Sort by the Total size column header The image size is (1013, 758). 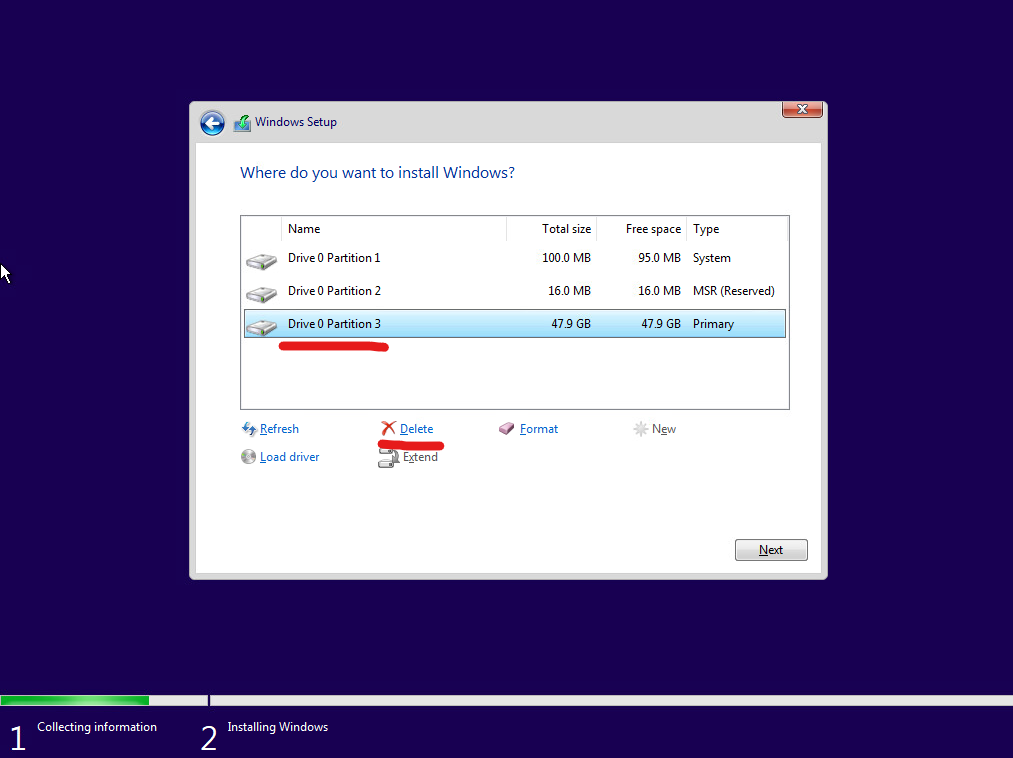click(551, 229)
